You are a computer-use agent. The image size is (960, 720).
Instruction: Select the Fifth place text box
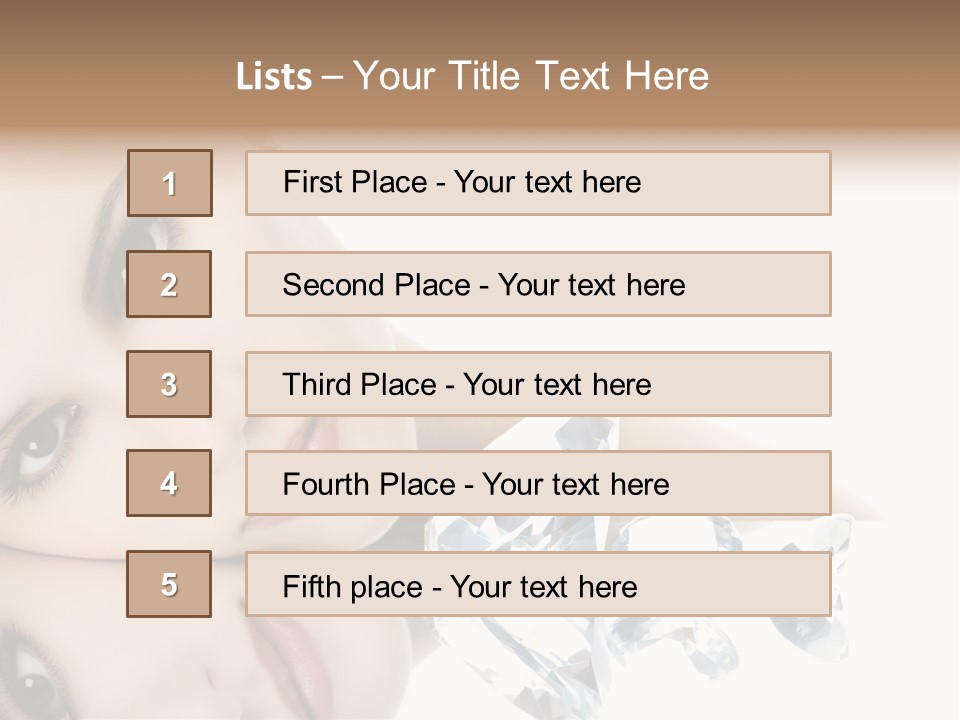tap(538, 584)
